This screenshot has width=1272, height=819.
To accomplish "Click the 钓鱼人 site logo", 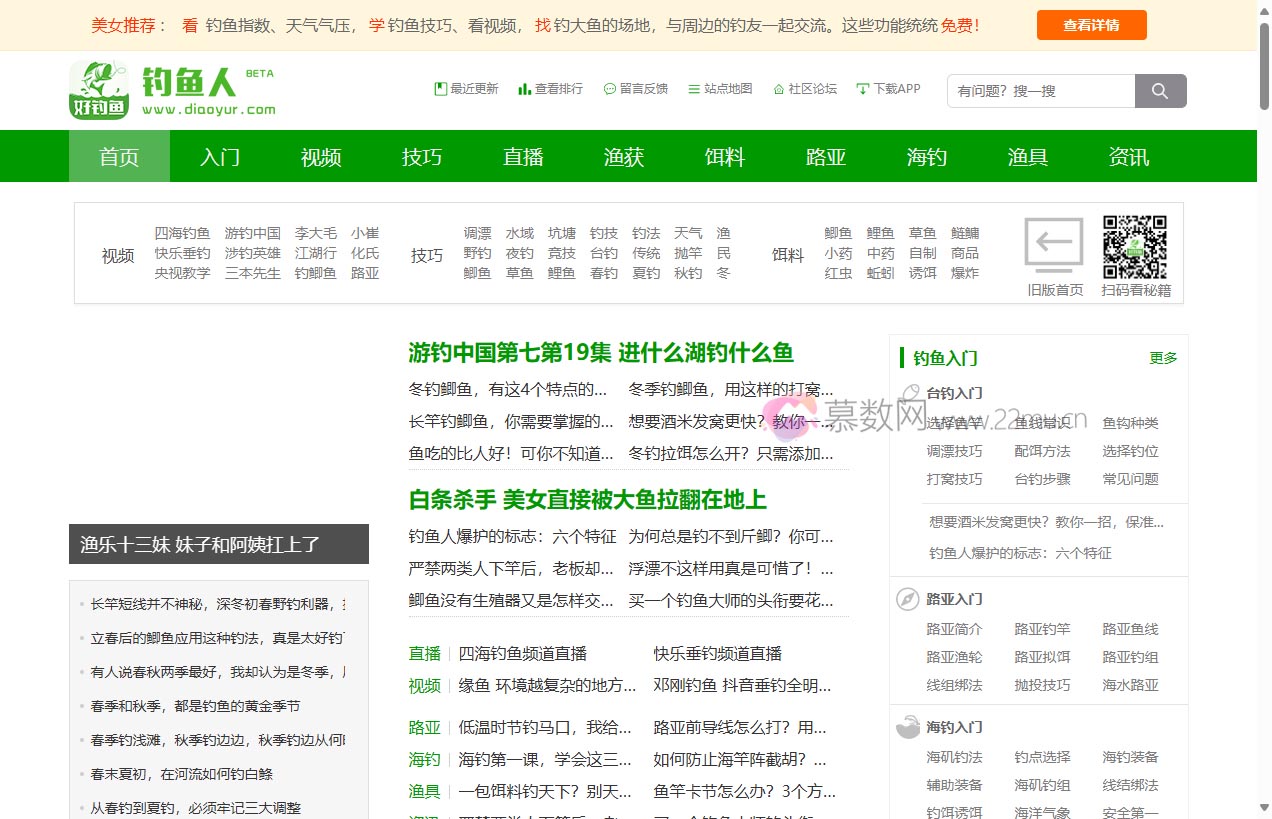I will tap(172, 90).
